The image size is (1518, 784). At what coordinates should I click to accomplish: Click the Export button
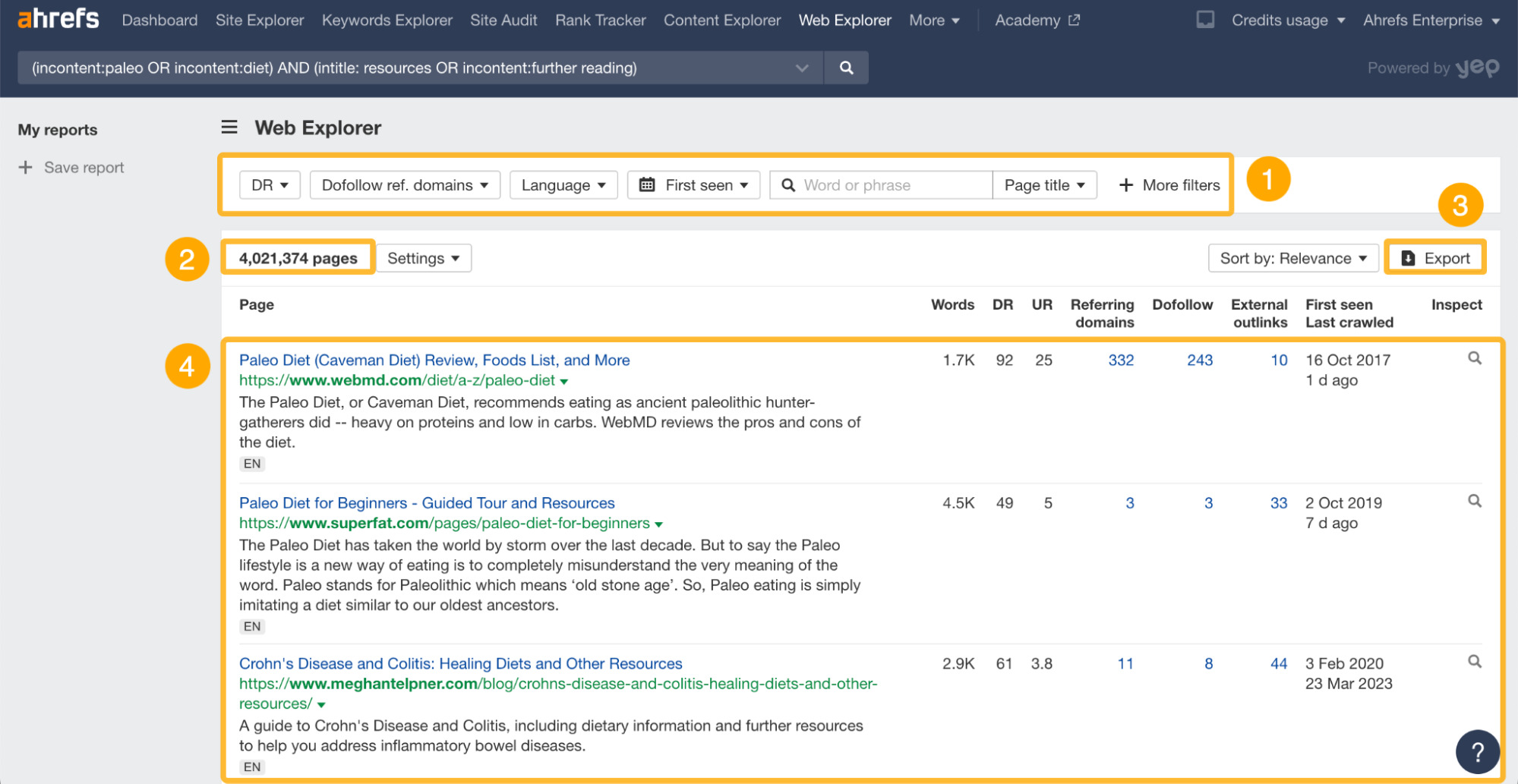(1434, 258)
